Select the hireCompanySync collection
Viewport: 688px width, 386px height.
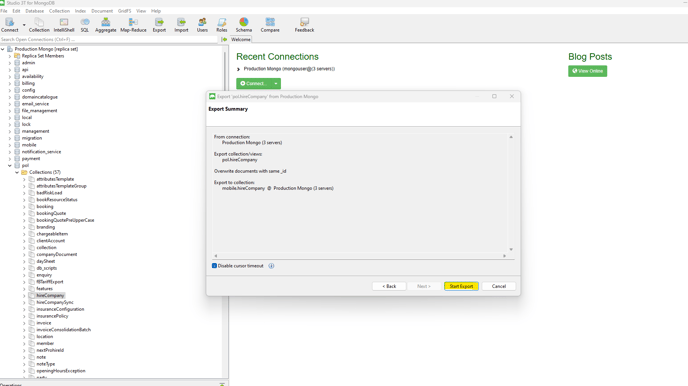[x=55, y=302]
